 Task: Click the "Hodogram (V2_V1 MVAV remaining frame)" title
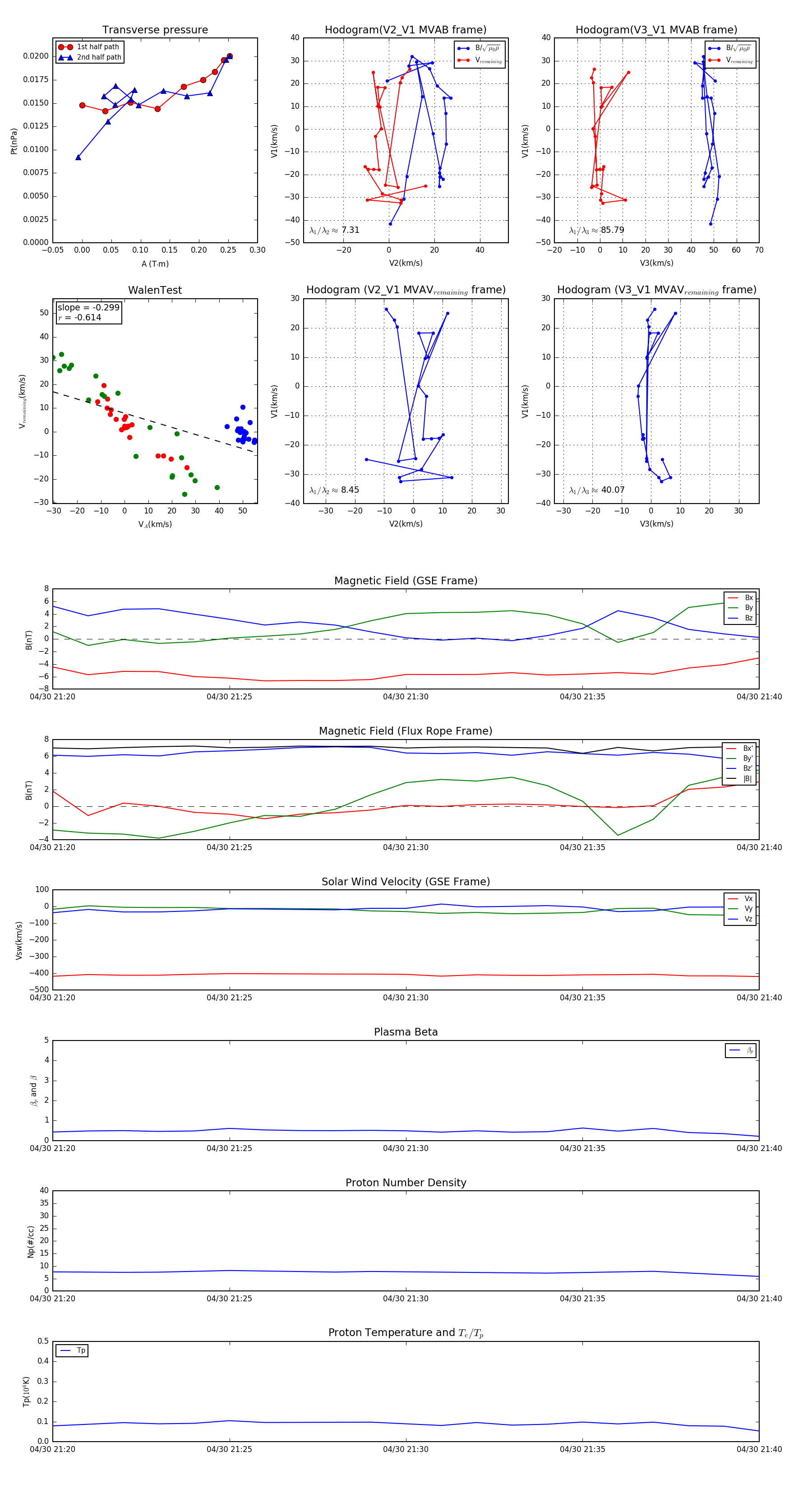tap(406, 290)
